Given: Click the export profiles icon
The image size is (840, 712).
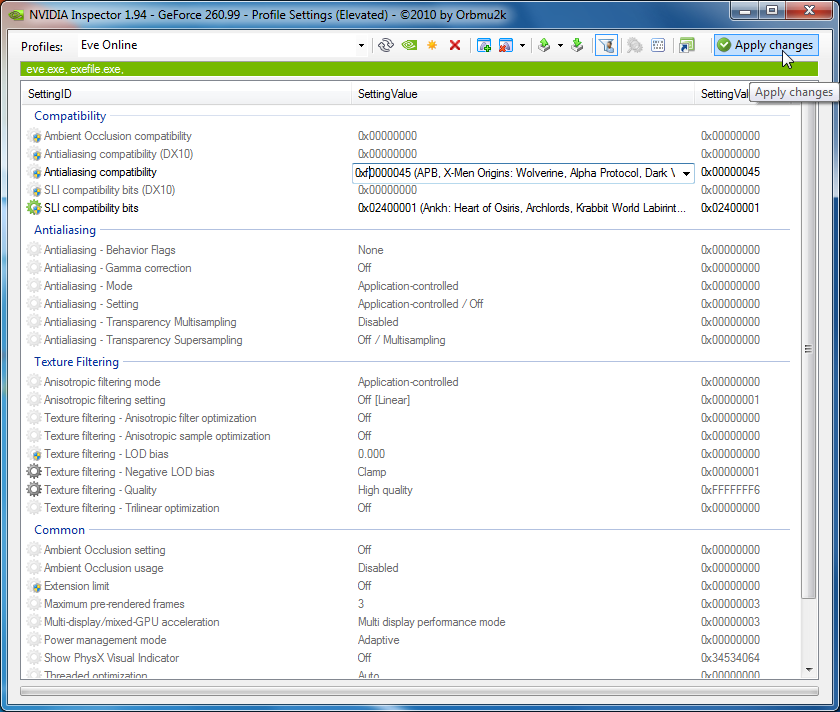Looking at the screenshot, I should click(544, 45).
